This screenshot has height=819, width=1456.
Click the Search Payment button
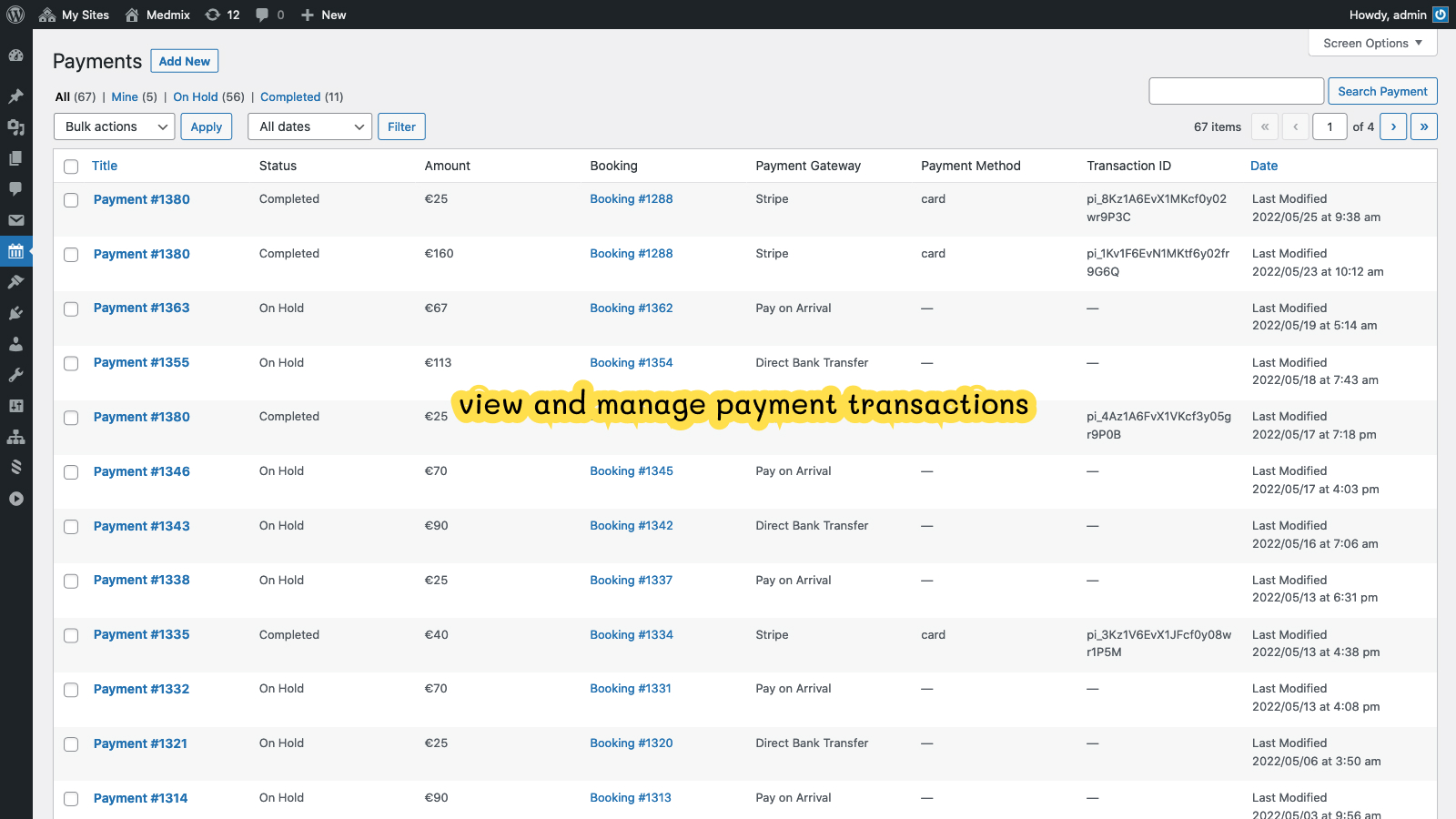click(1382, 91)
